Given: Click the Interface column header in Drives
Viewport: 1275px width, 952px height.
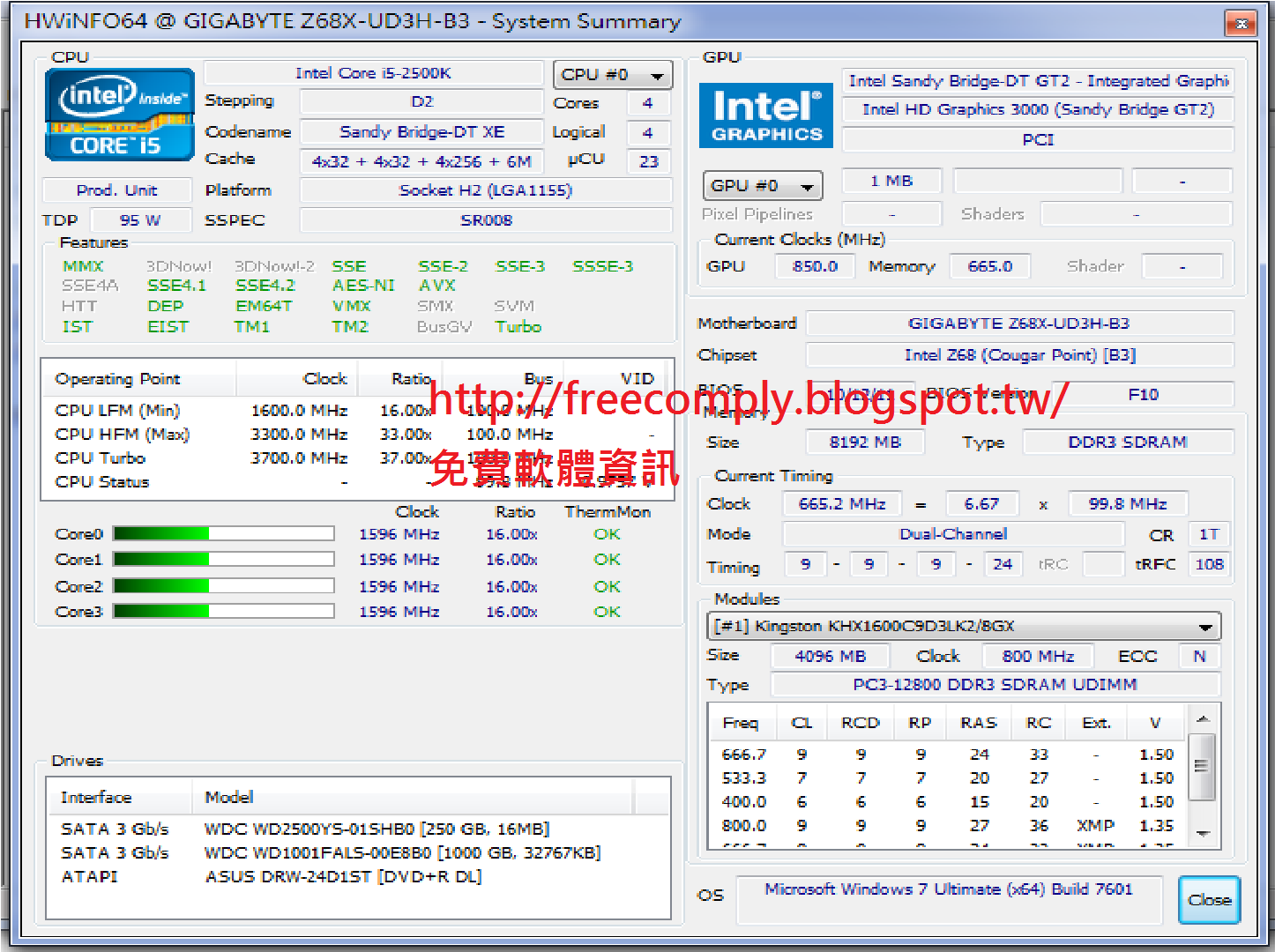Looking at the screenshot, I should point(118,798).
